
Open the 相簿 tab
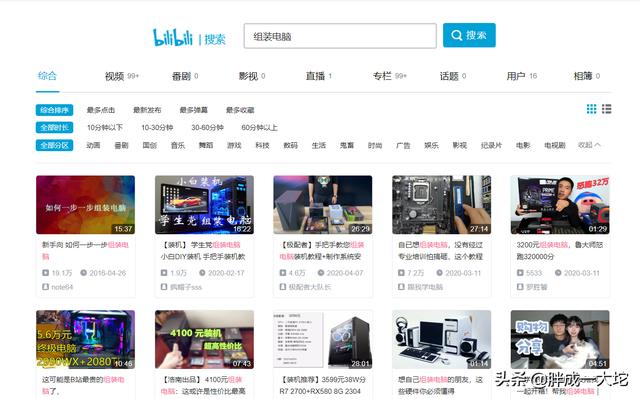[x=587, y=76]
